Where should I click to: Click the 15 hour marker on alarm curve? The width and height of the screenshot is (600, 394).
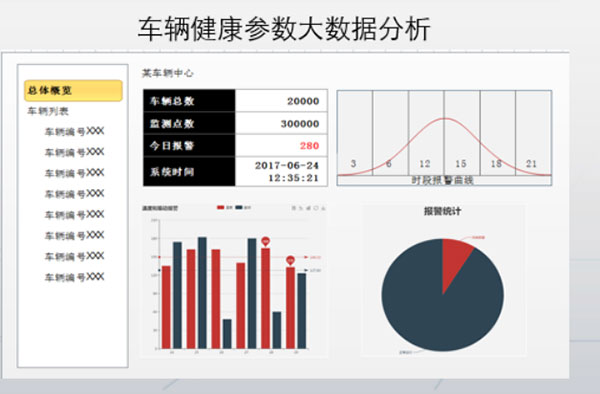pos(461,164)
